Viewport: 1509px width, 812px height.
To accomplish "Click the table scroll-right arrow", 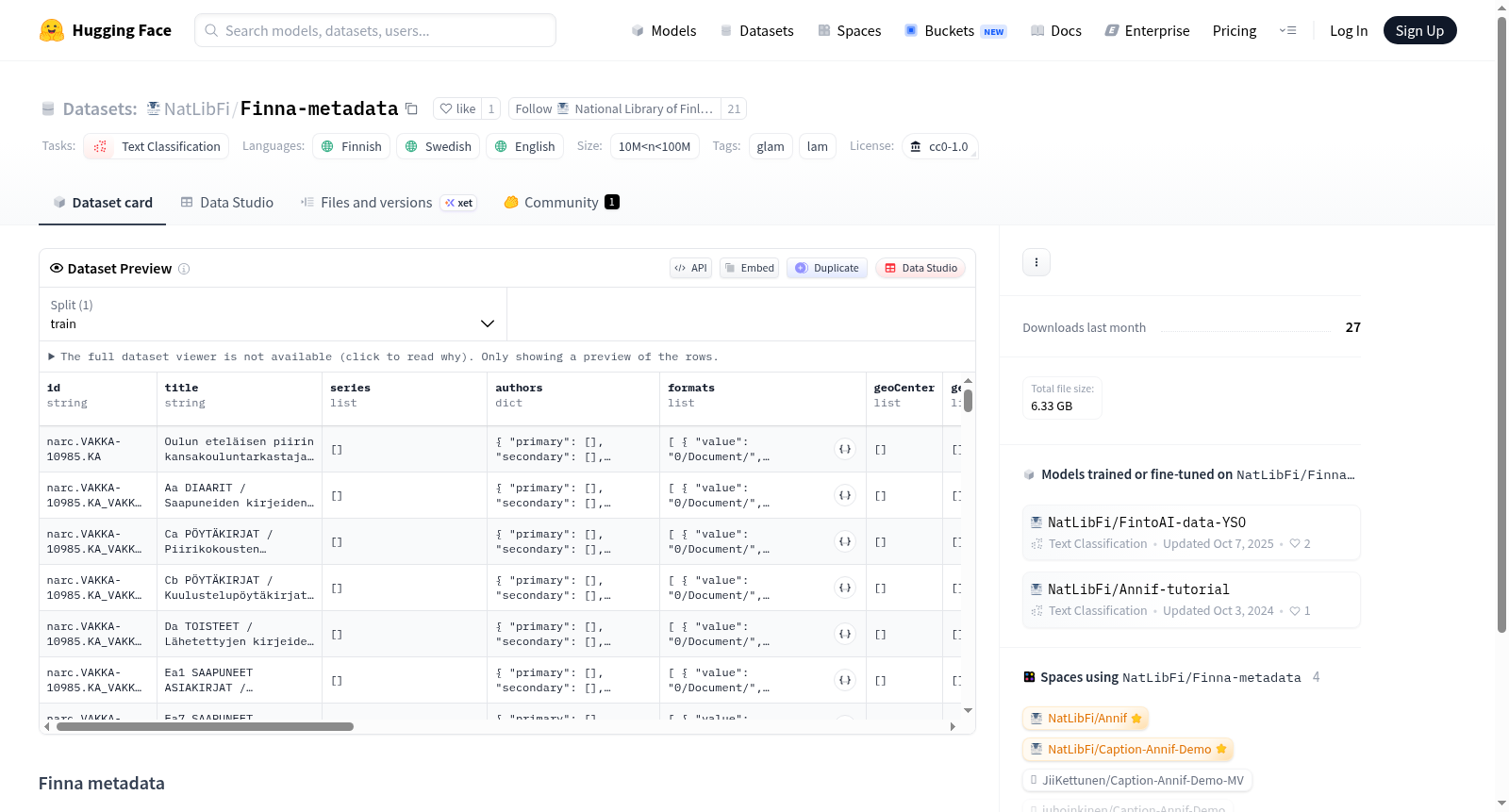I will (953, 726).
